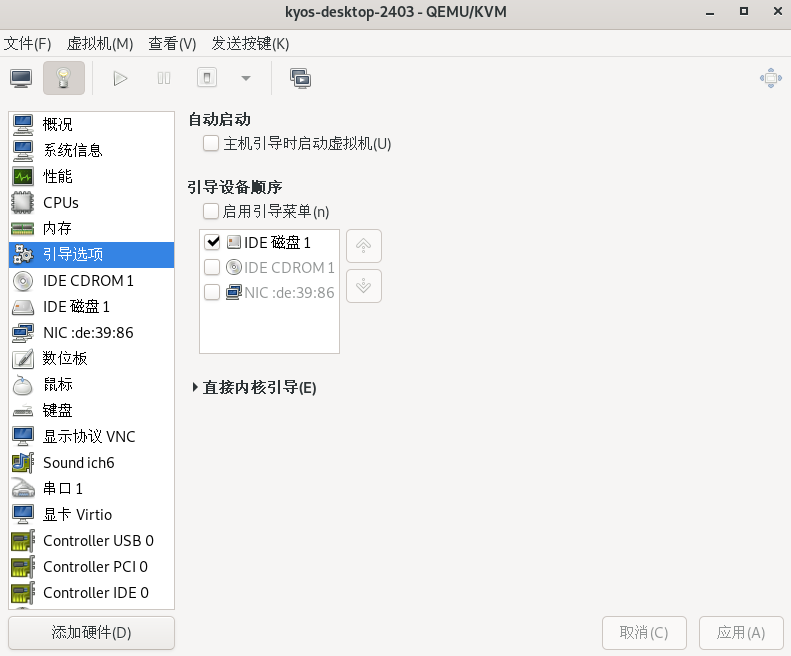The image size is (791, 656).
Task: Open 显卡 Virtio video settings
Action: coord(92,515)
